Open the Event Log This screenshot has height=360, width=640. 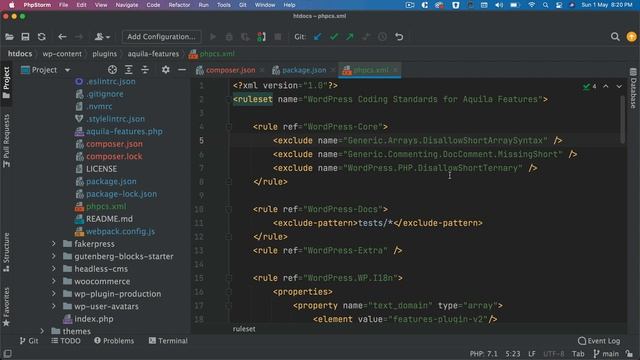(599, 341)
